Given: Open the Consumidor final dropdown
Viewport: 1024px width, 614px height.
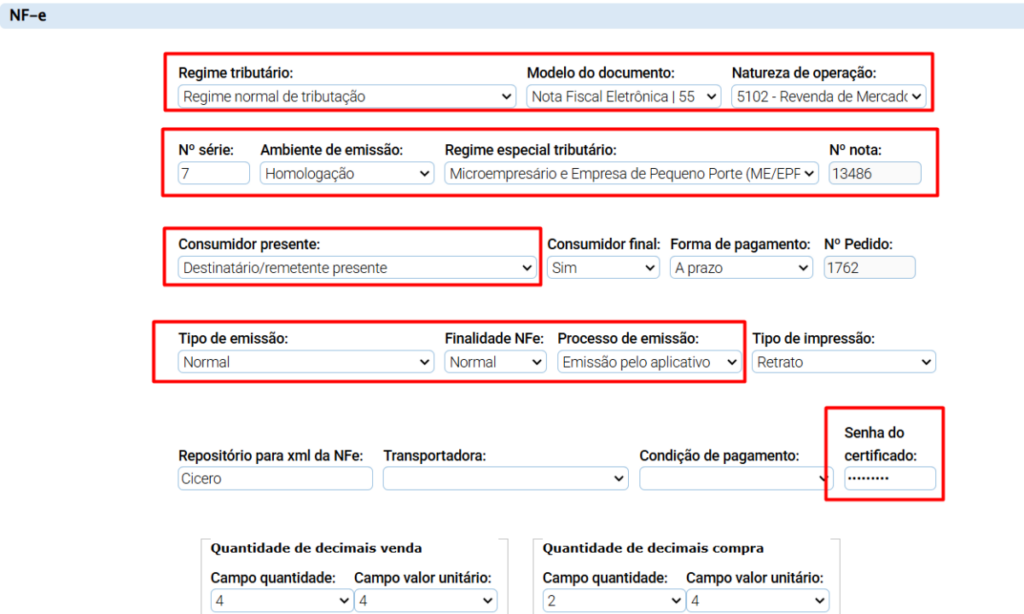Looking at the screenshot, I should pyautogui.click(x=603, y=268).
